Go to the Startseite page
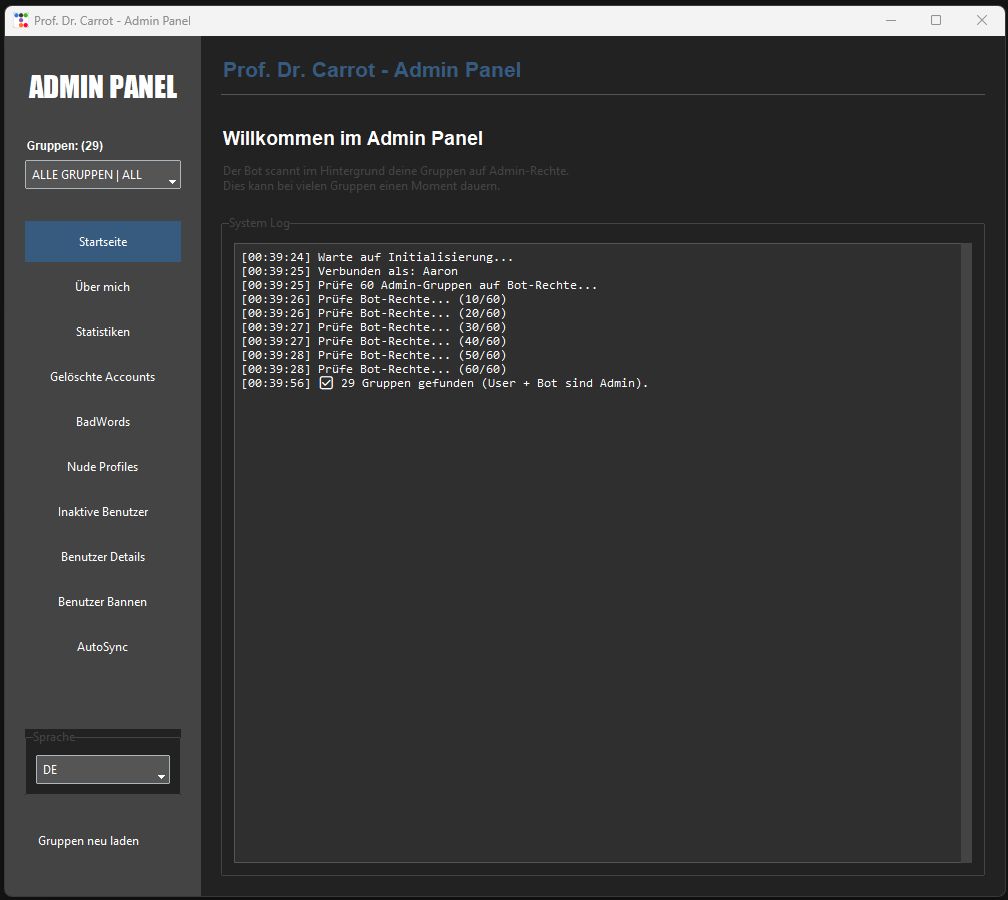Viewport: 1008px width, 900px height. pyautogui.click(x=103, y=242)
